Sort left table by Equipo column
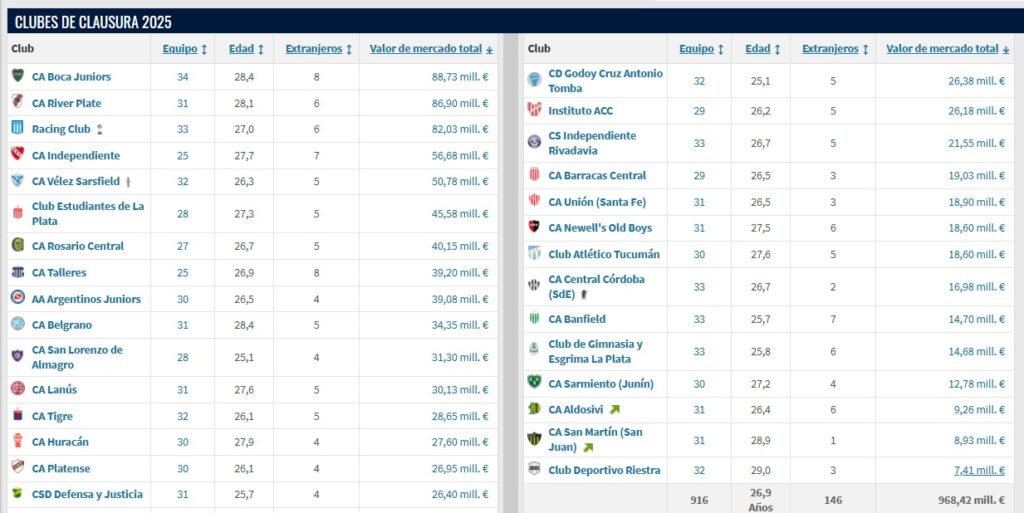1024x513 pixels. (185, 49)
